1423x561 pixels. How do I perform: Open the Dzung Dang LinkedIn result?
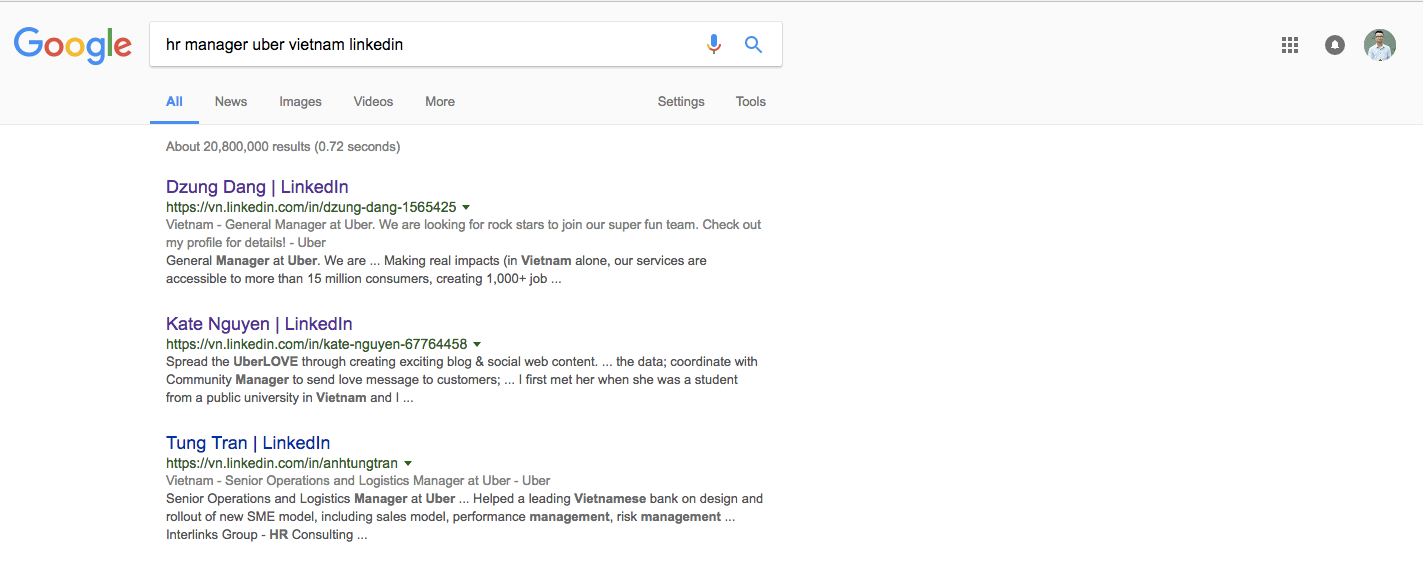257,187
